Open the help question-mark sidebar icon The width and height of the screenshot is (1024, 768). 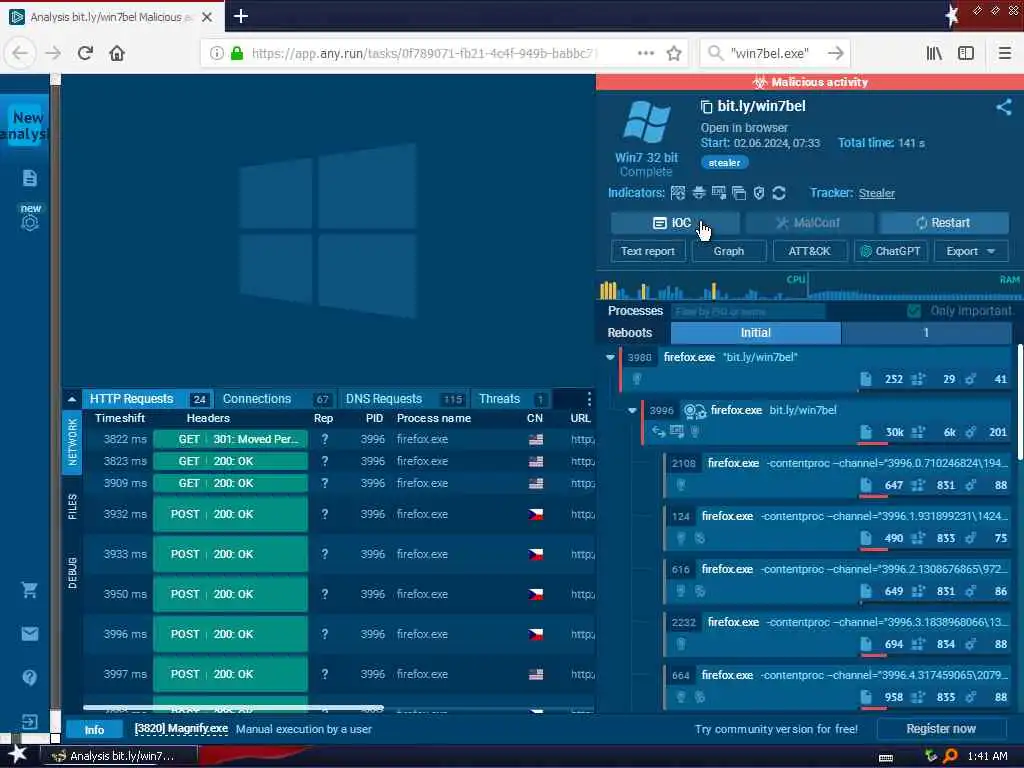(29, 677)
